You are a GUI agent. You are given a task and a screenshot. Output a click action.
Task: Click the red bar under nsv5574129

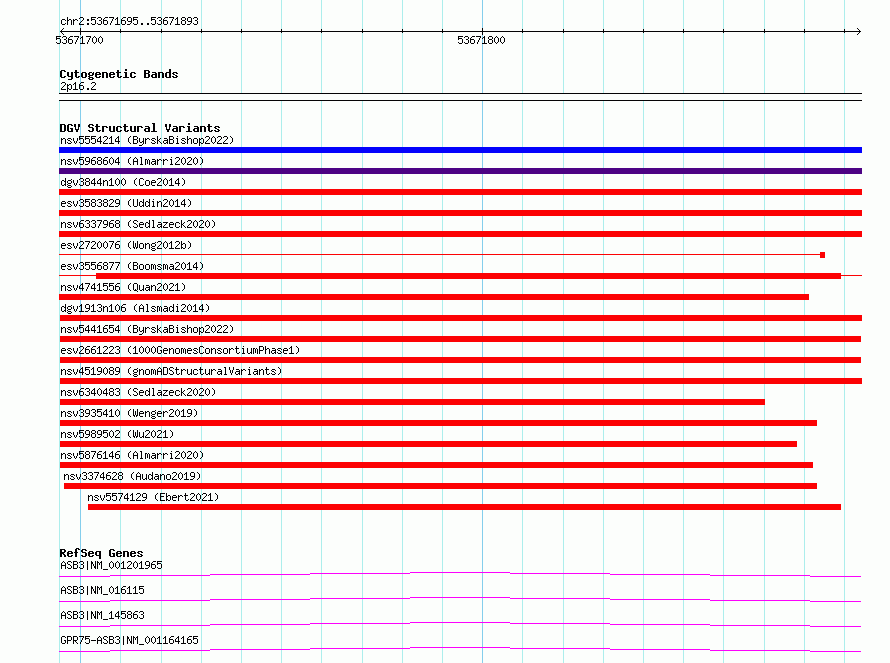464,507
